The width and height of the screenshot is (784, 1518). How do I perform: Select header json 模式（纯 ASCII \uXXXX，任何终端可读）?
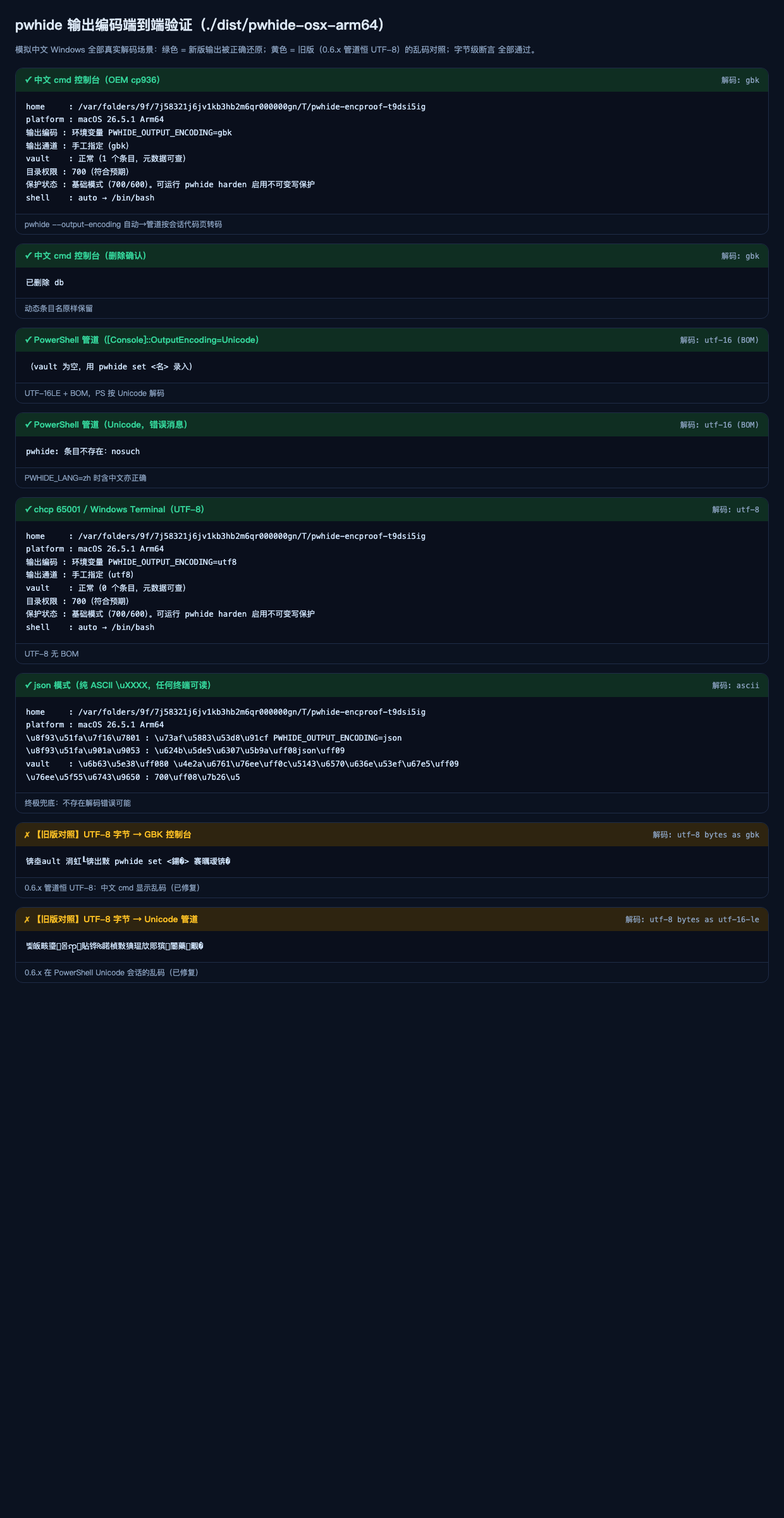pyautogui.click(x=125, y=685)
